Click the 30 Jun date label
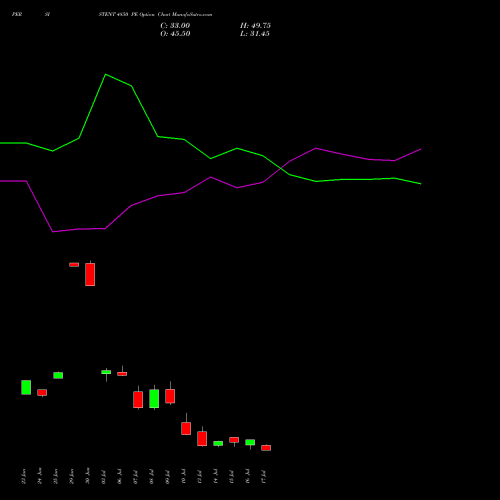Screen dimensions: 500x500 88,476
